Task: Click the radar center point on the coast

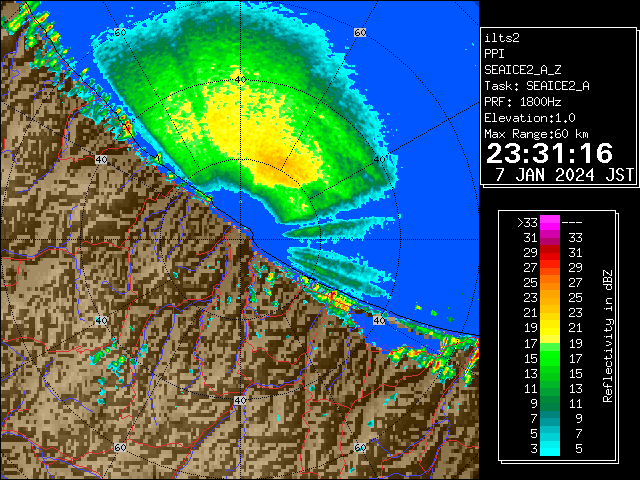Action: coord(240,240)
